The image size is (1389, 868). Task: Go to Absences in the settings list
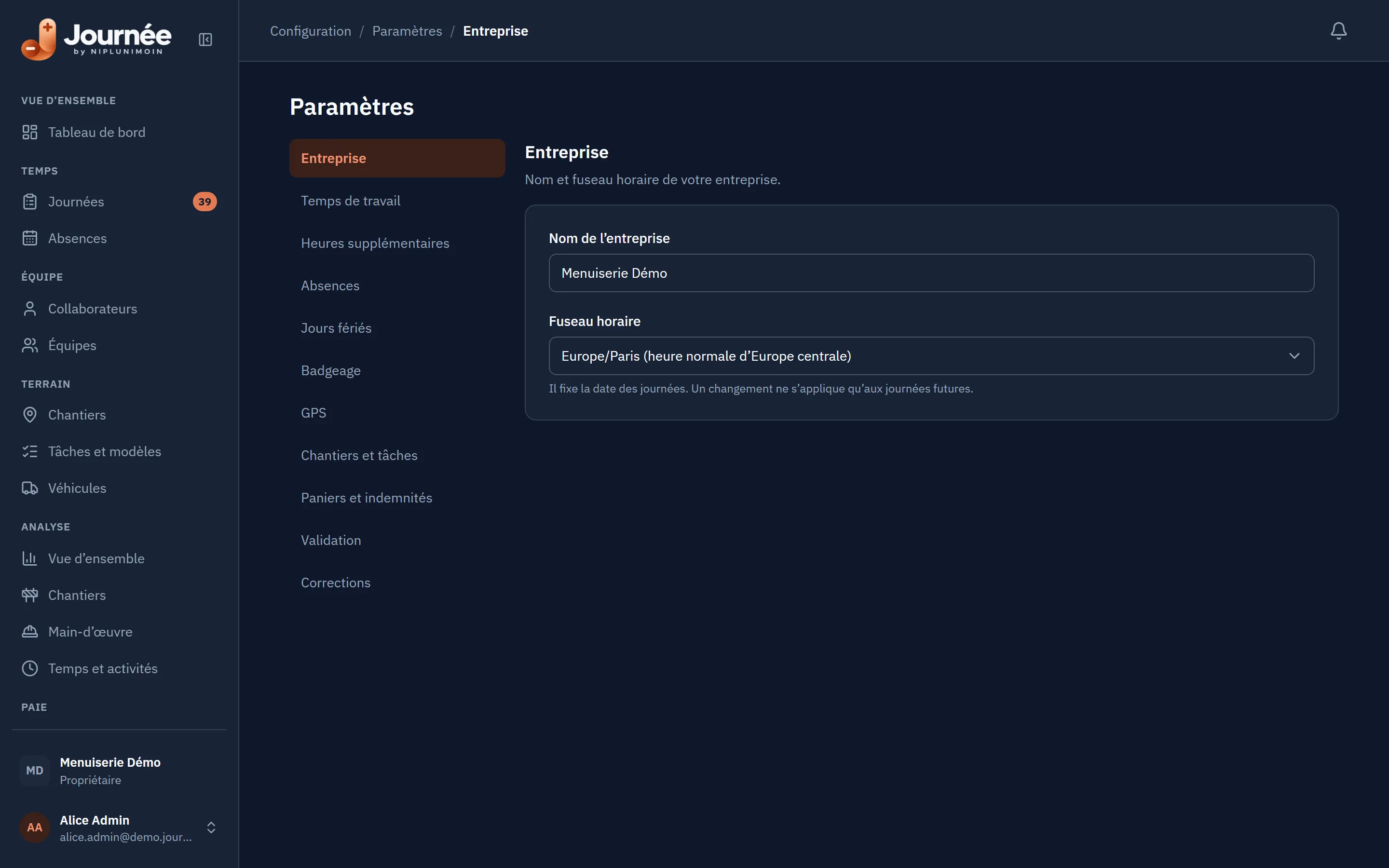397,285
